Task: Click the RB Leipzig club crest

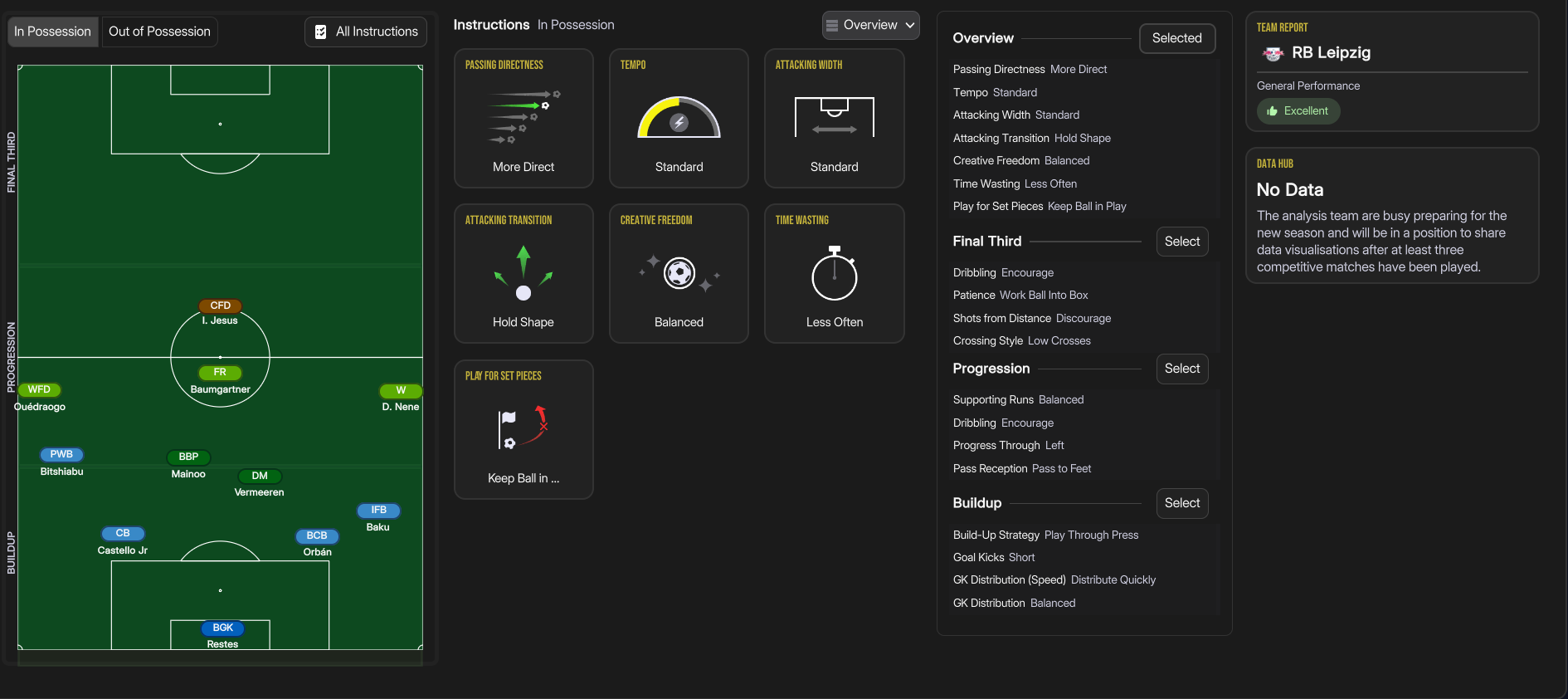Action: click(x=1273, y=53)
